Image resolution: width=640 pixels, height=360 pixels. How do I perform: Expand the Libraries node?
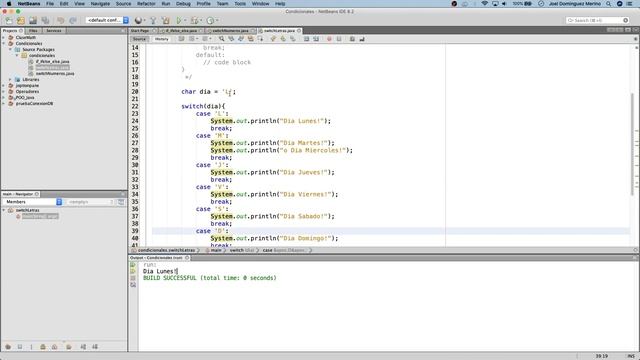11,80
